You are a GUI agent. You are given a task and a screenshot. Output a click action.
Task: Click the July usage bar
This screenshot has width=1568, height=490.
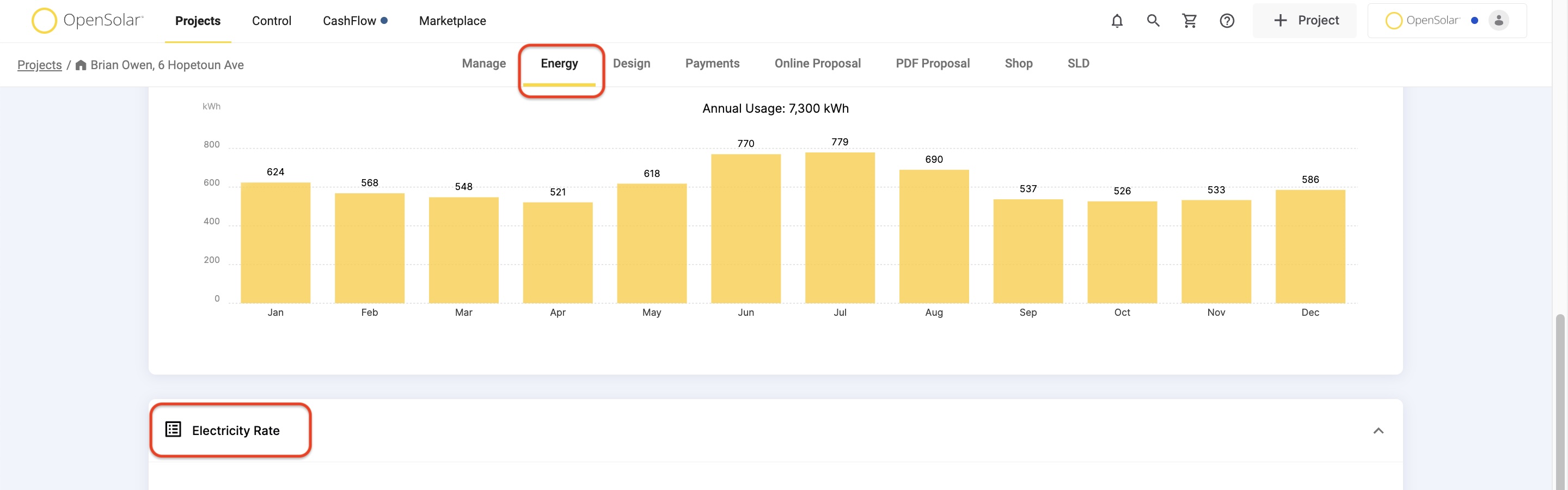coord(840,228)
